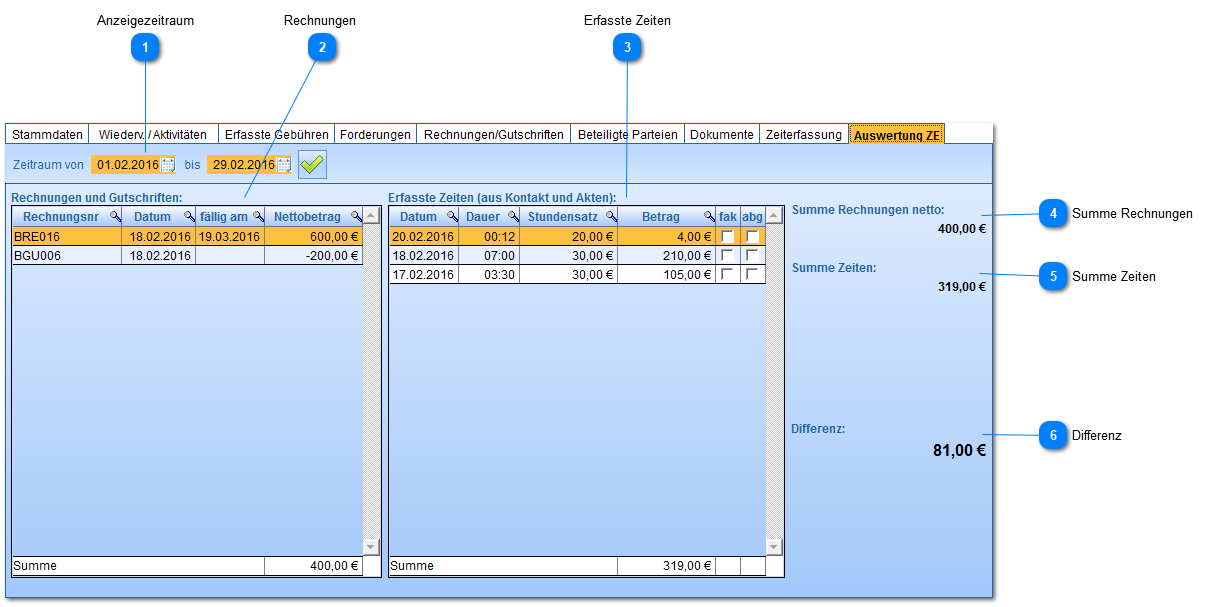Search icon in Rechnungsnr column header
The width and height of the screenshot is (1209, 607).
pos(115,217)
